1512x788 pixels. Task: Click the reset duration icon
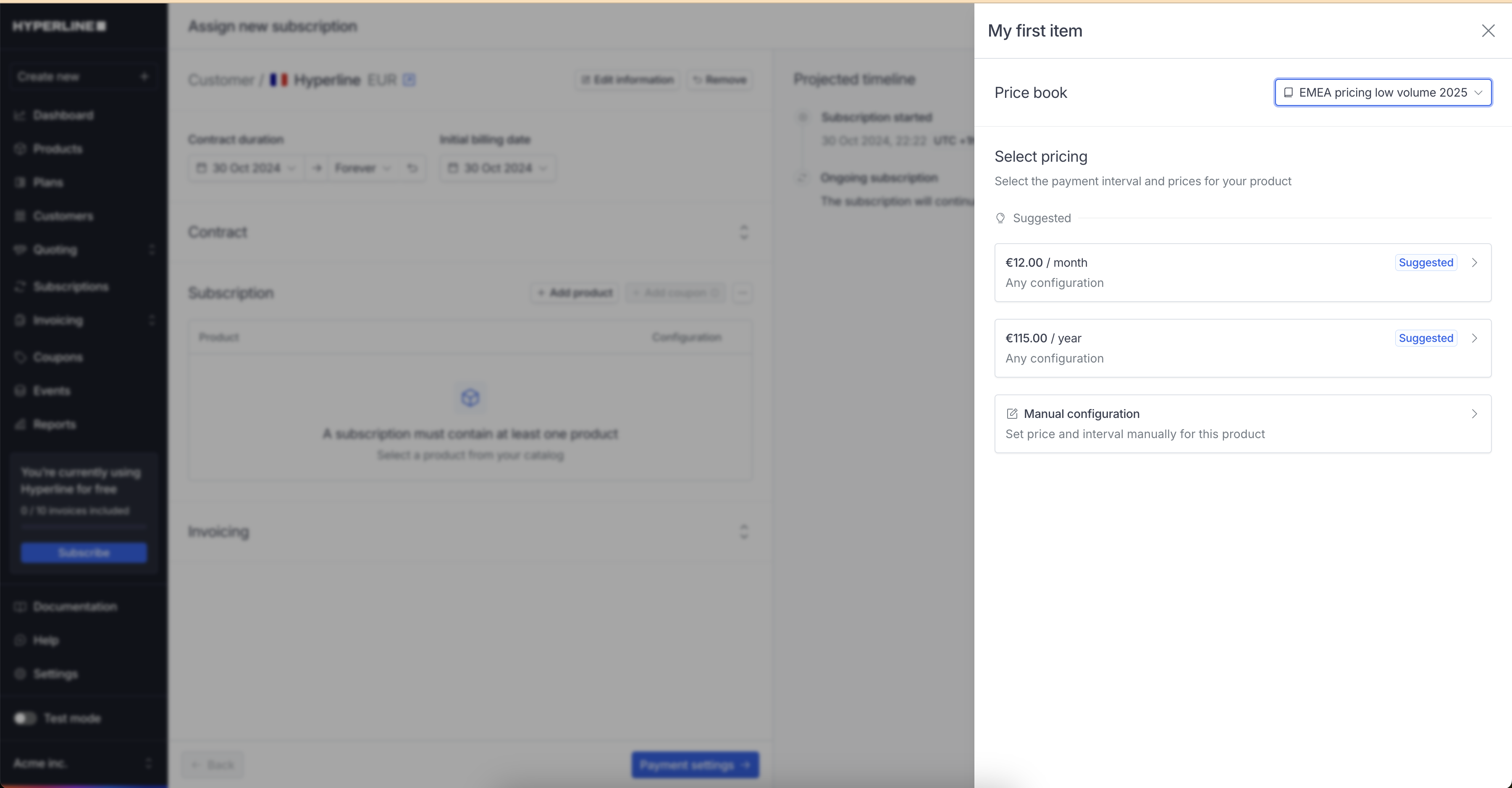pos(412,168)
